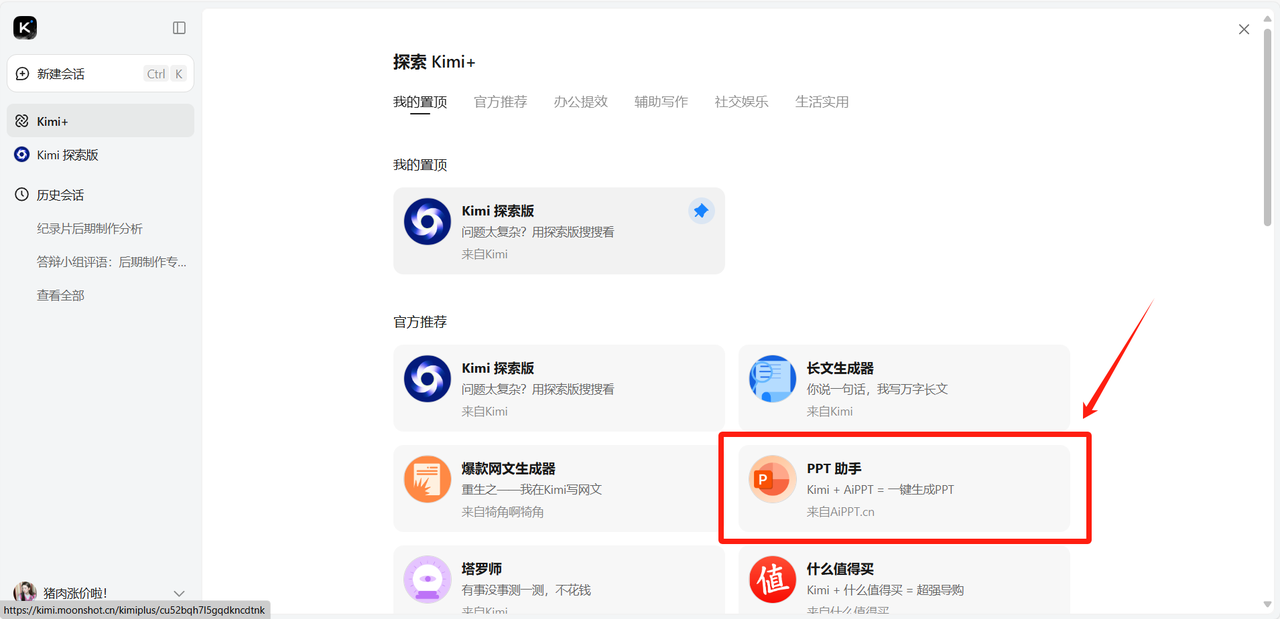Viewport: 1280px width, 619px height.
Task: Open the 长文生成器 card title
Action: coord(840,368)
